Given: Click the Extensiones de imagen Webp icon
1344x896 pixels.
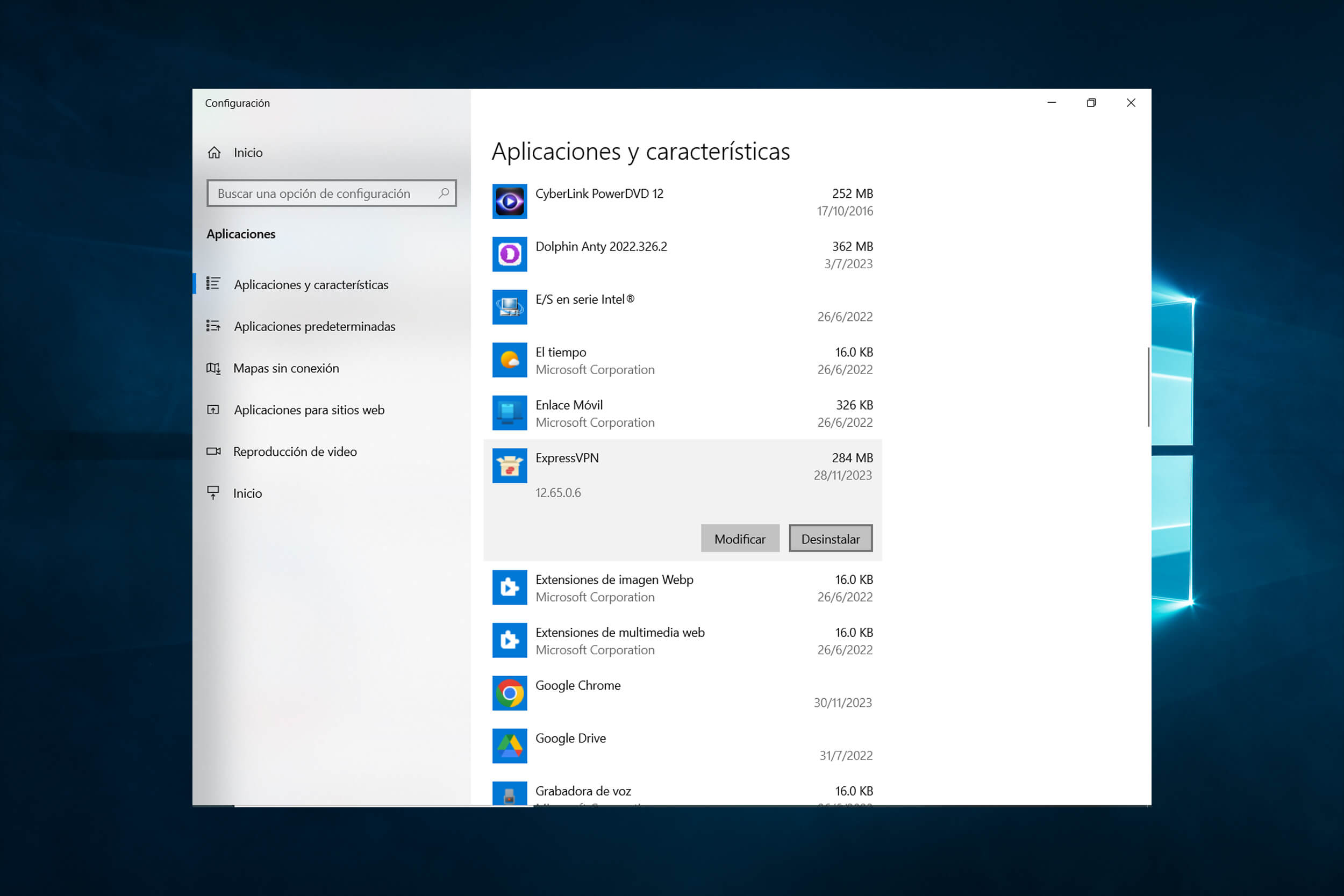Looking at the screenshot, I should (x=510, y=587).
